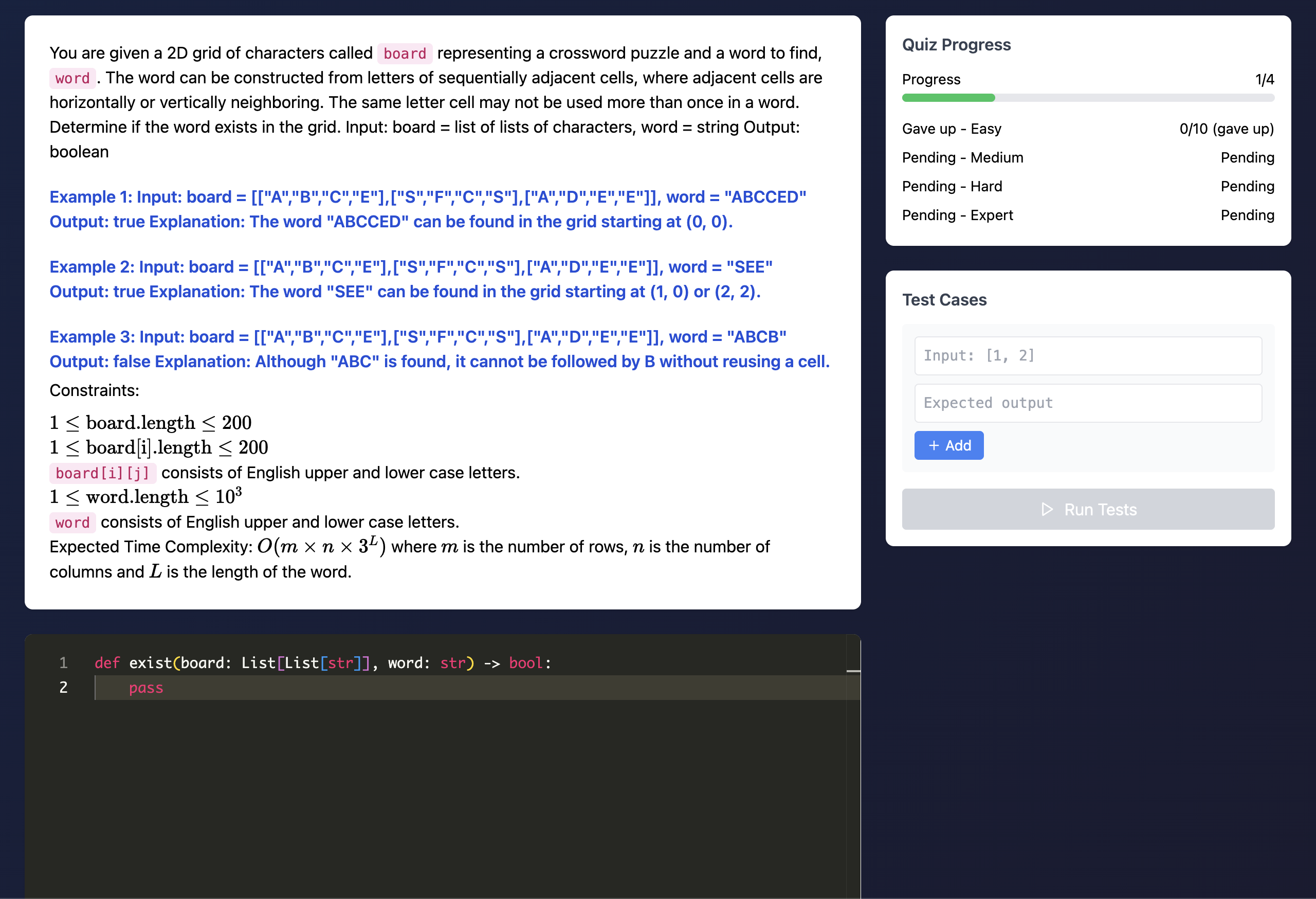Focus the Expected output field
The height and width of the screenshot is (899, 1316).
[x=1087, y=403]
